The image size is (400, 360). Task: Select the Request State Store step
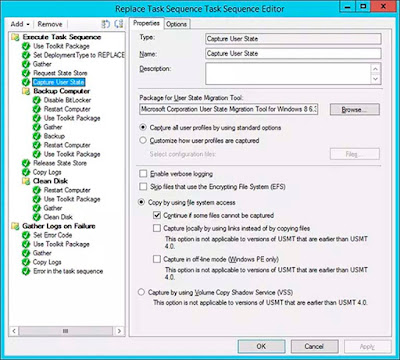point(60,73)
